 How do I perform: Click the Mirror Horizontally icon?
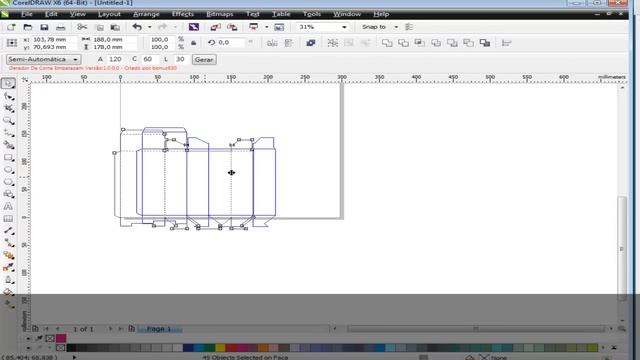pyautogui.click(x=272, y=43)
